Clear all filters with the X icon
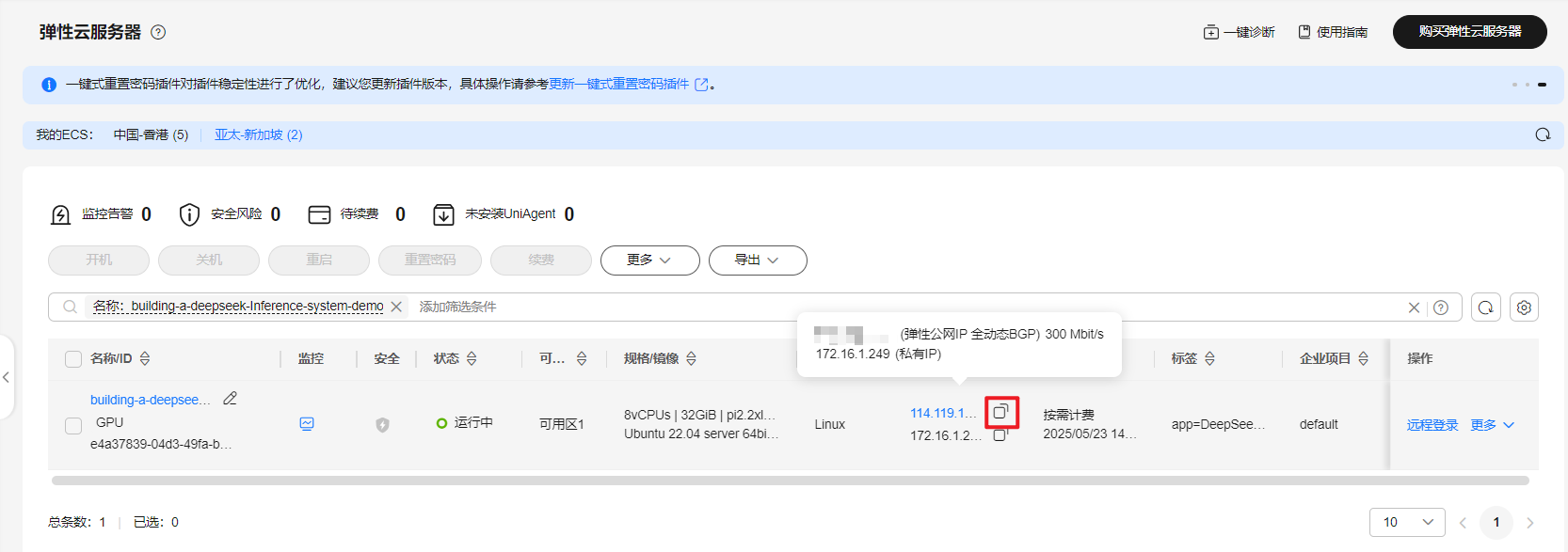Screen dimensions: 1568x552 pyautogui.click(x=1414, y=308)
